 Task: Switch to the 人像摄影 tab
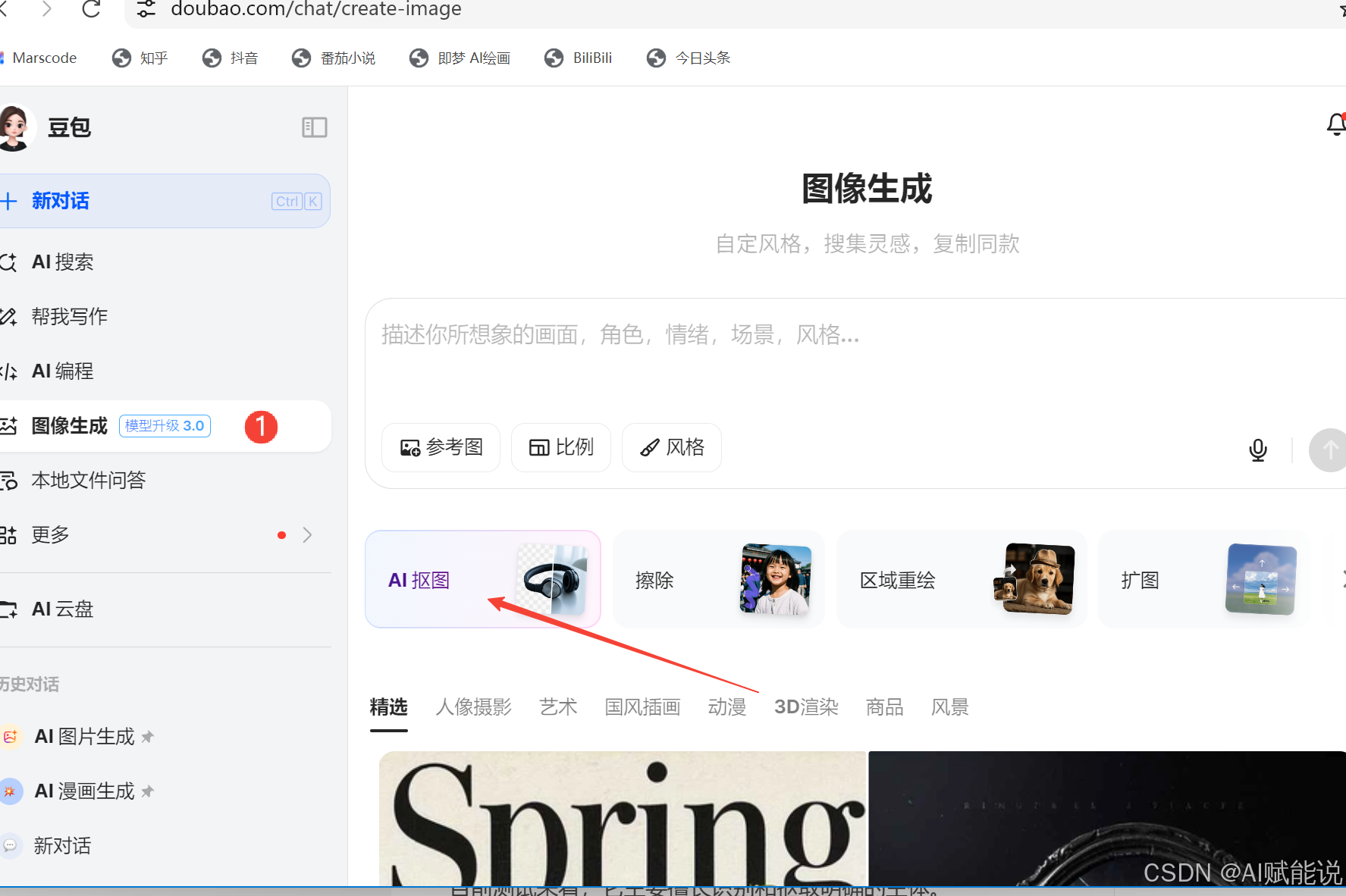click(x=474, y=707)
